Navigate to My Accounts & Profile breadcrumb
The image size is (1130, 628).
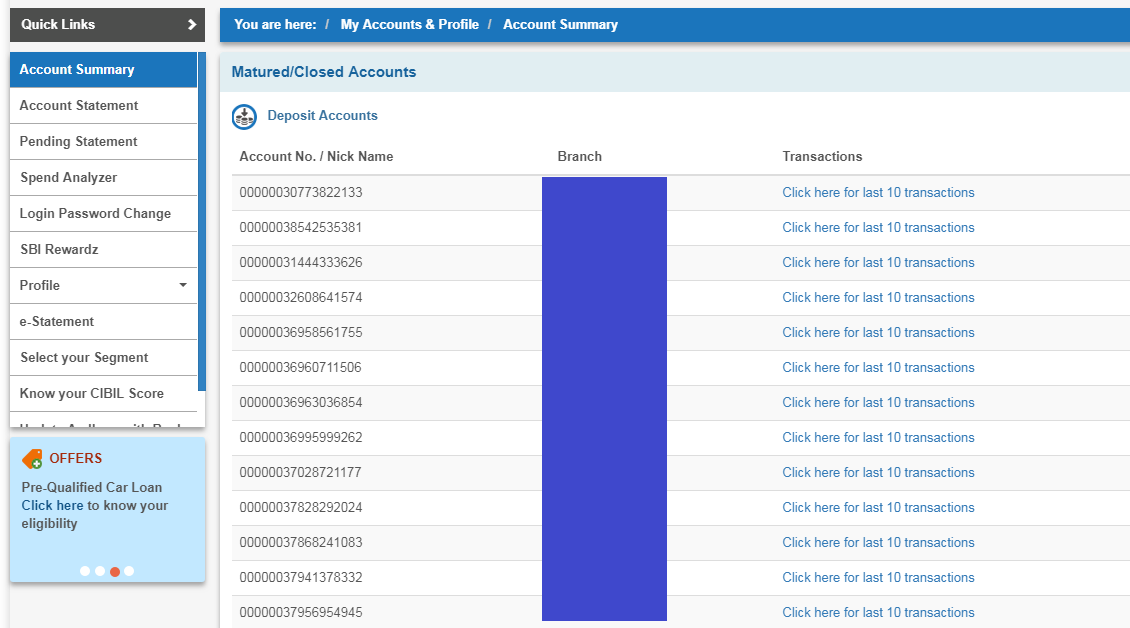(410, 24)
